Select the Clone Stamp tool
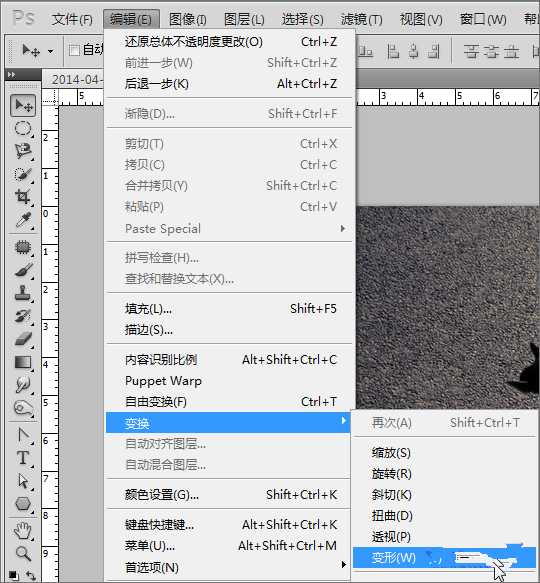Image resolution: width=540 pixels, height=583 pixels. pos(23,293)
